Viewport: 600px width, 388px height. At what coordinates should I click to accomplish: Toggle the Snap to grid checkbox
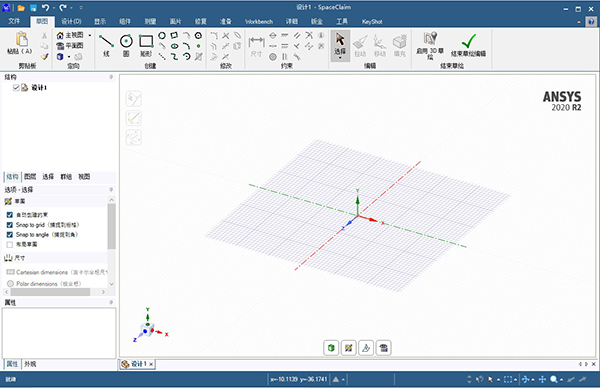tap(10, 225)
